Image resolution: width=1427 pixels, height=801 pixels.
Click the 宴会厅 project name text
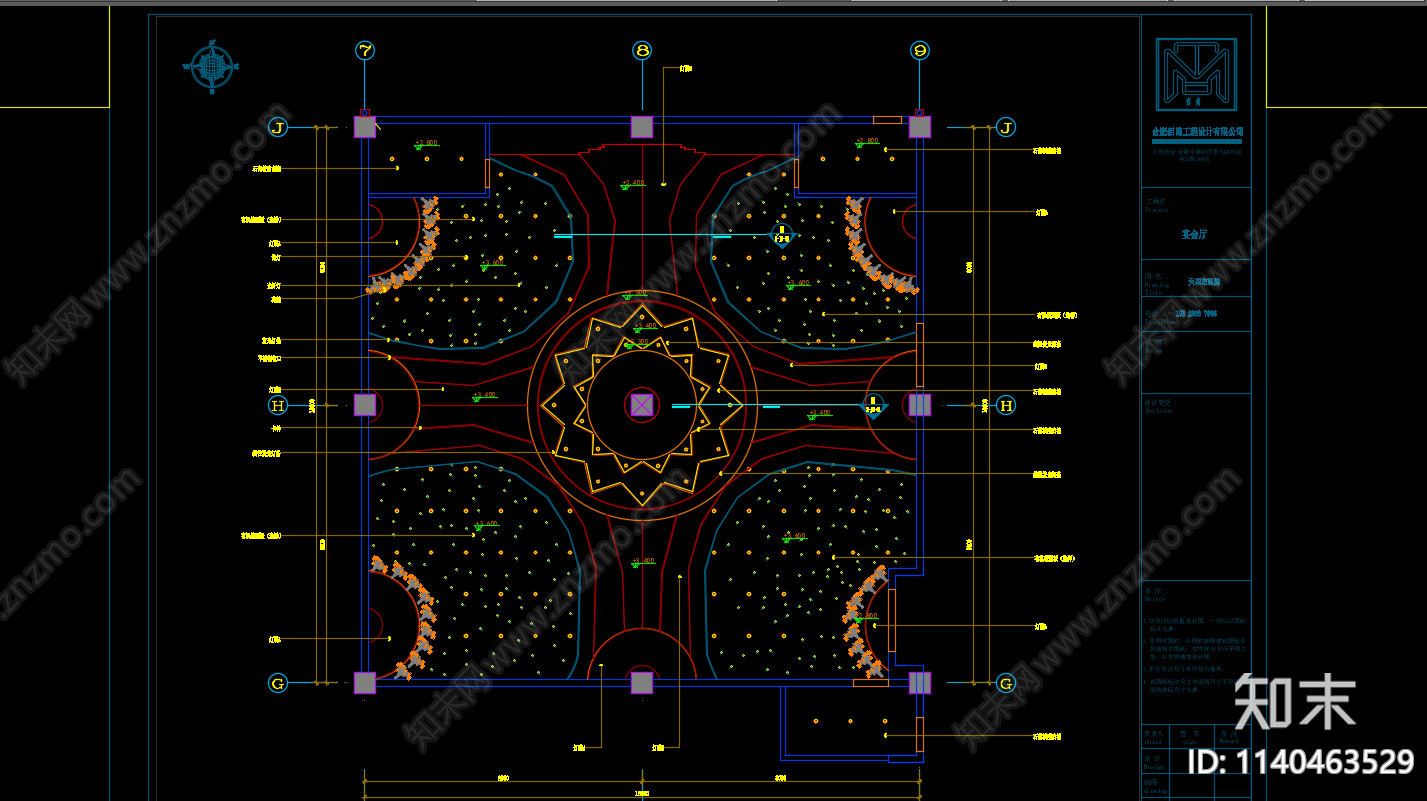pos(1194,234)
